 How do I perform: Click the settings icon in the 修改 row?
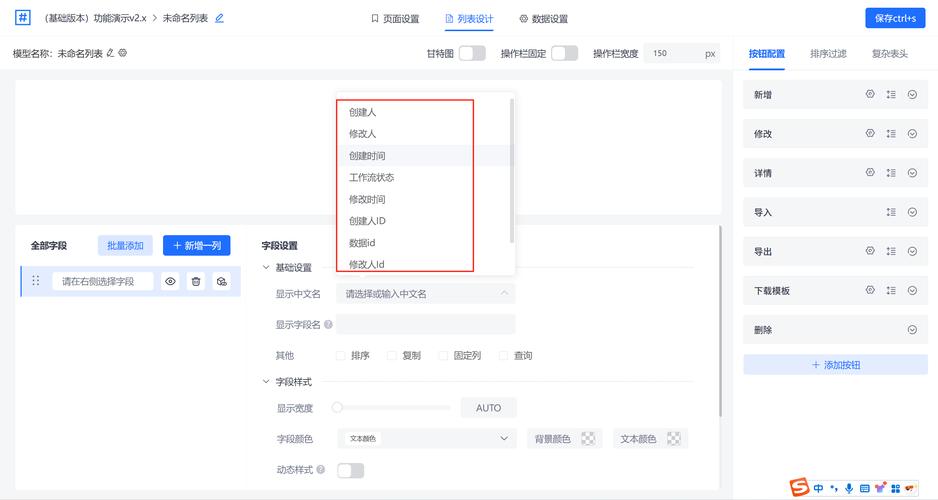(870, 133)
